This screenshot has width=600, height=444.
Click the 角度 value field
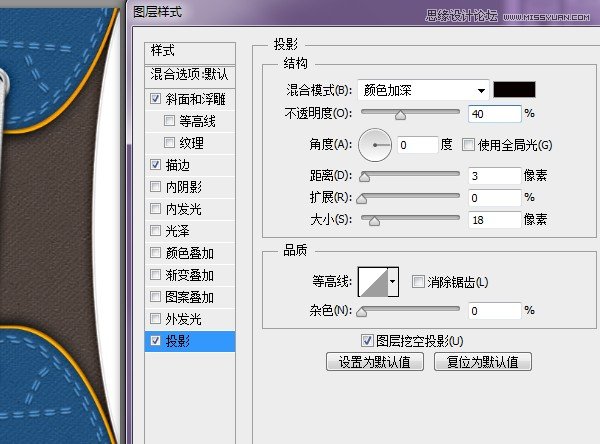[x=417, y=145]
